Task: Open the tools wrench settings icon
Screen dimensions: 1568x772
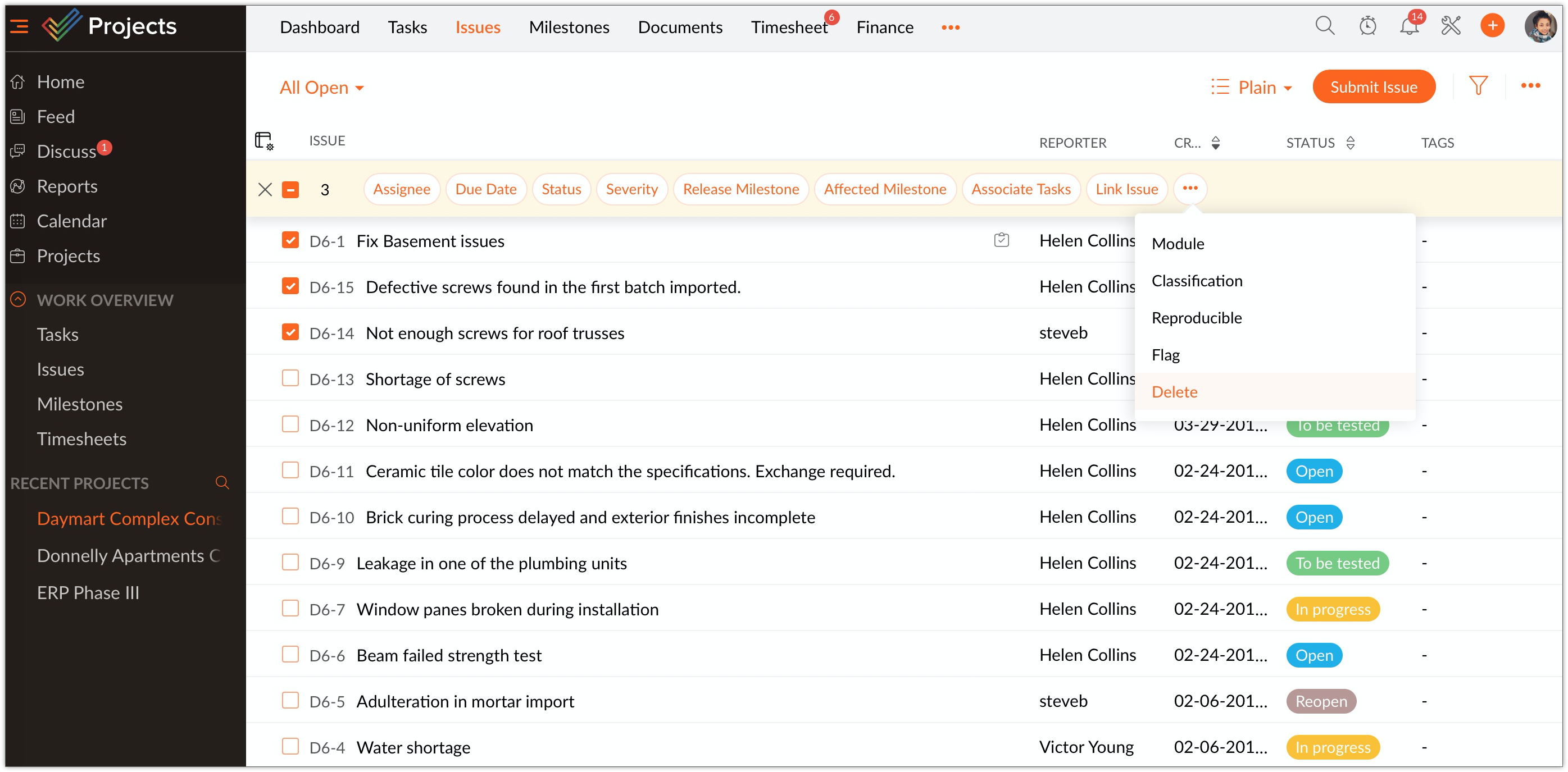Action: pos(1451,26)
